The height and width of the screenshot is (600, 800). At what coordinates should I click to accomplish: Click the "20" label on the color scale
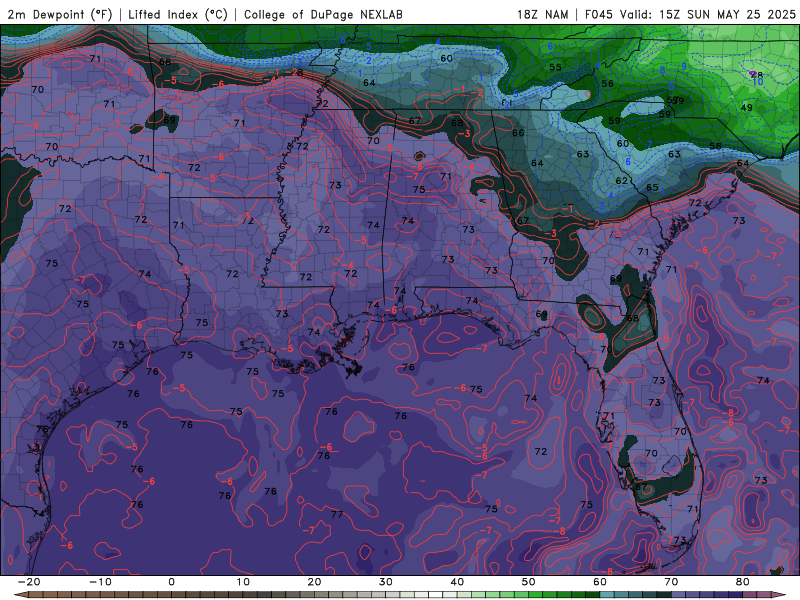[x=314, y=582]
